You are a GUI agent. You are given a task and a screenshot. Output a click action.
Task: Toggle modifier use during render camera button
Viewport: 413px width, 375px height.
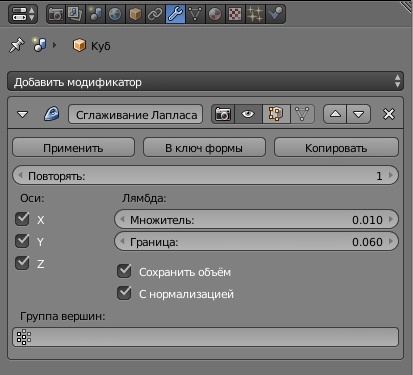tap(223, 114)
